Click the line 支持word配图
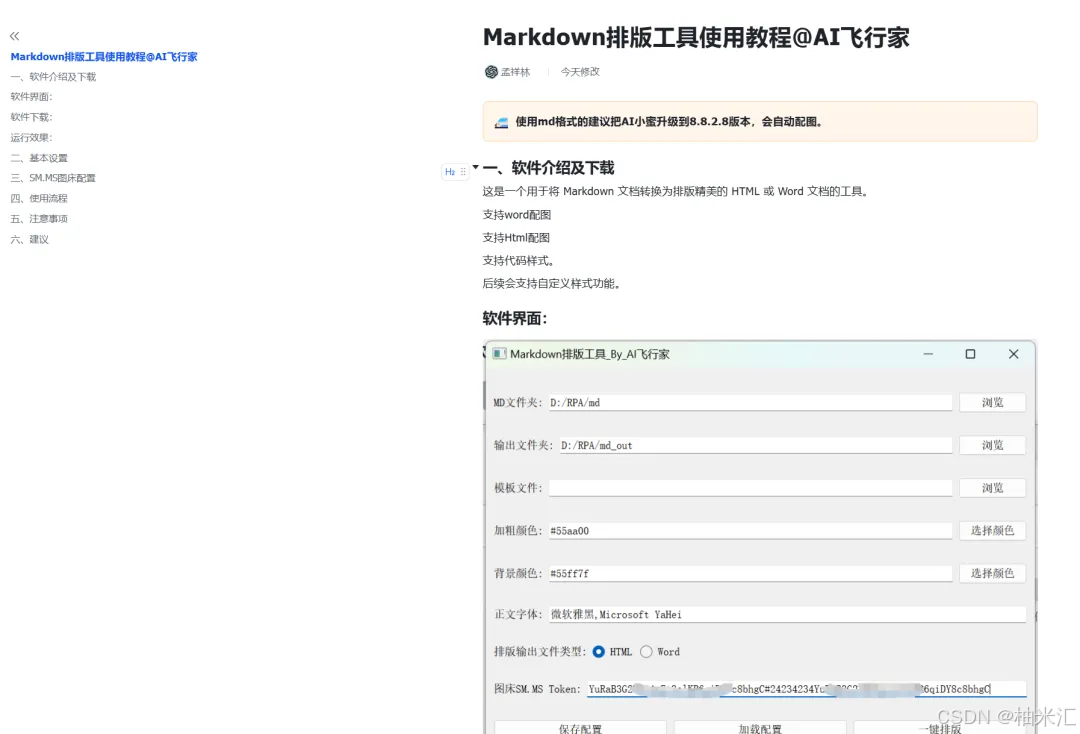The width and height of the screenshot is (1080, 734). [517, 215]
